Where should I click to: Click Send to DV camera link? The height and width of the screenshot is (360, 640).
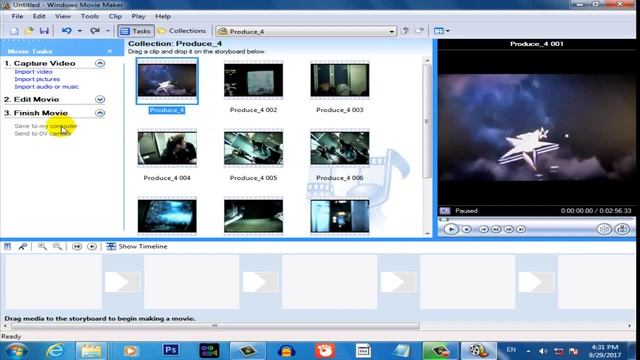42,133
